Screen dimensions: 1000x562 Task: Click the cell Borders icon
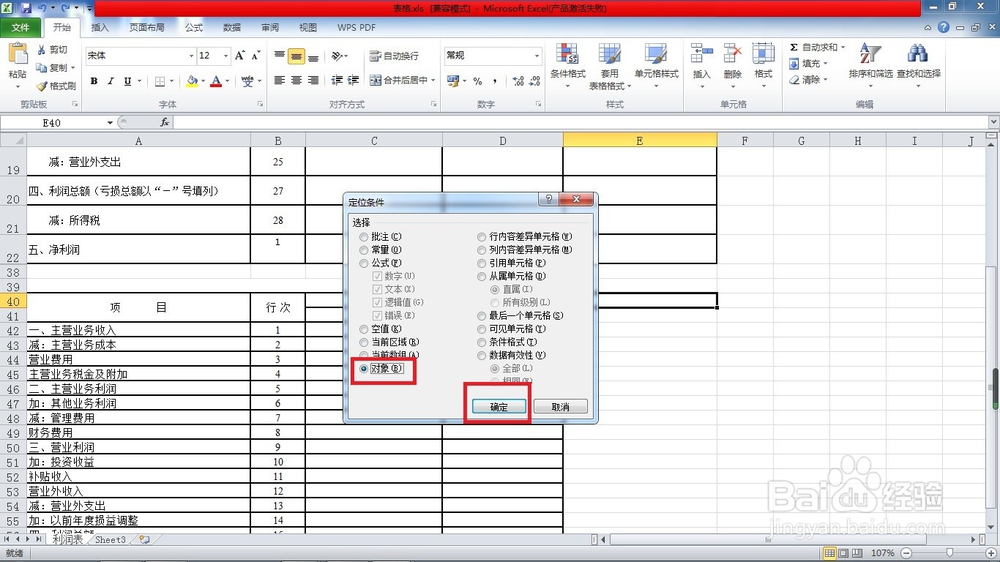coord(159,81)
